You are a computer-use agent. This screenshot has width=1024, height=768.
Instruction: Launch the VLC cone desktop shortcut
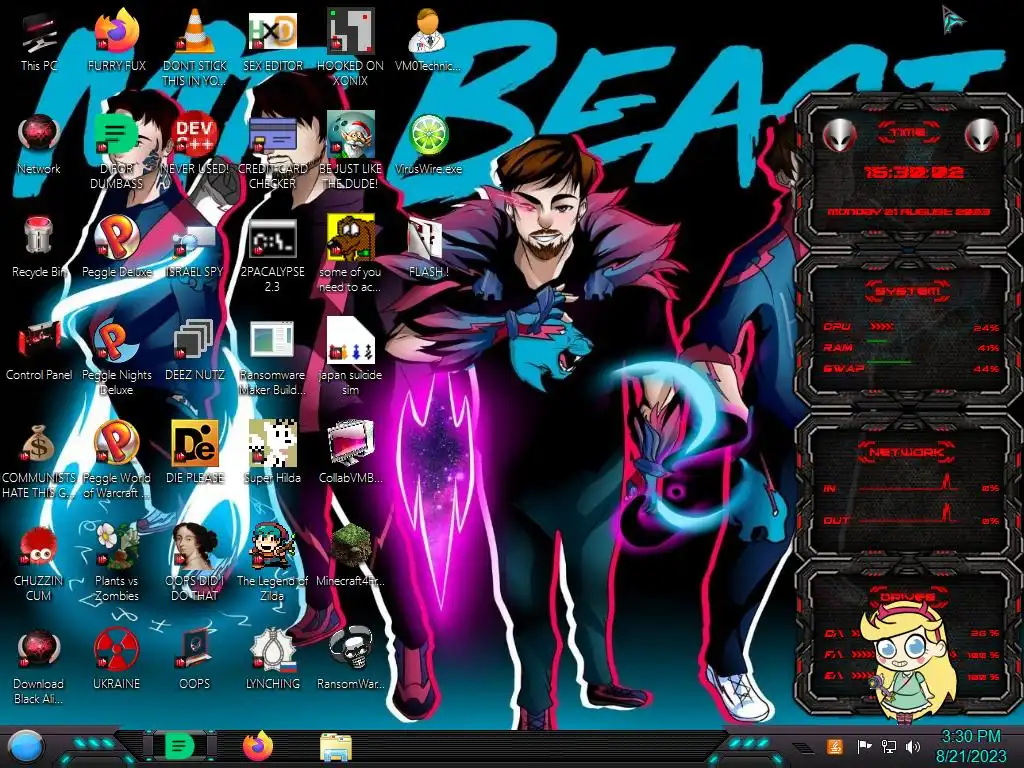[195, 46]
